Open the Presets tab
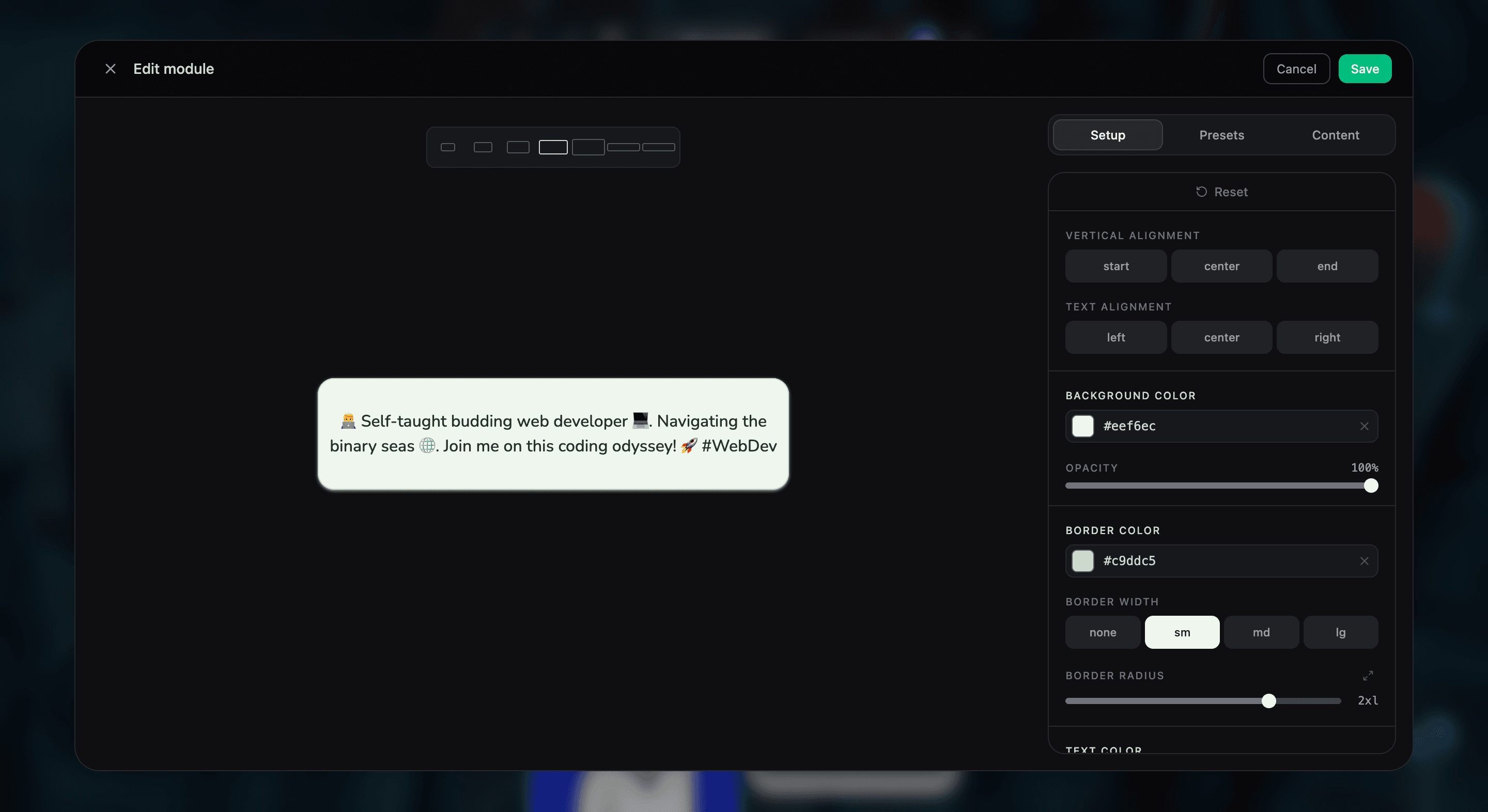This screenshot has width=1488, height=812. click(1221, 135)
